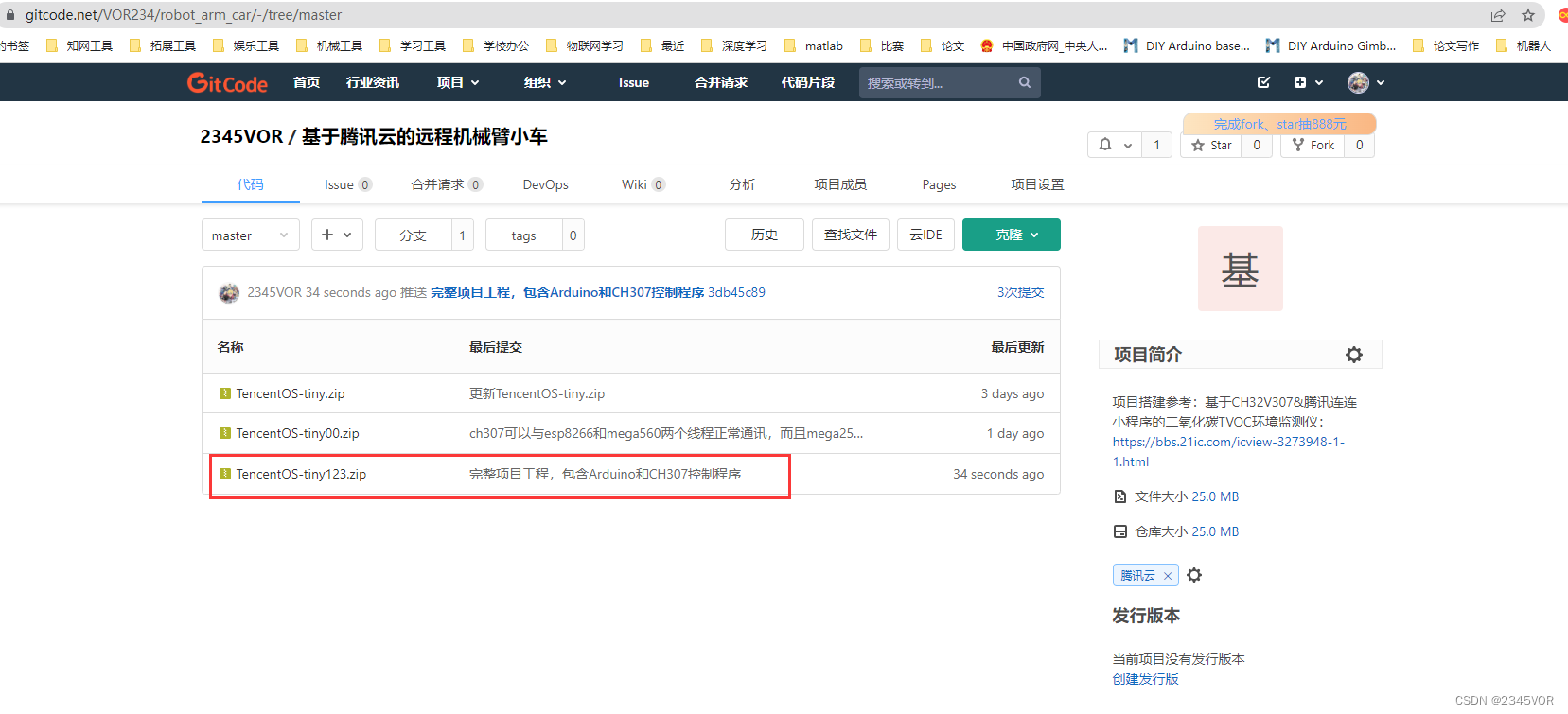This screenshot has height=714, width=1568.
Task: Switch to the Issue tab
Action: click(347, 184)
